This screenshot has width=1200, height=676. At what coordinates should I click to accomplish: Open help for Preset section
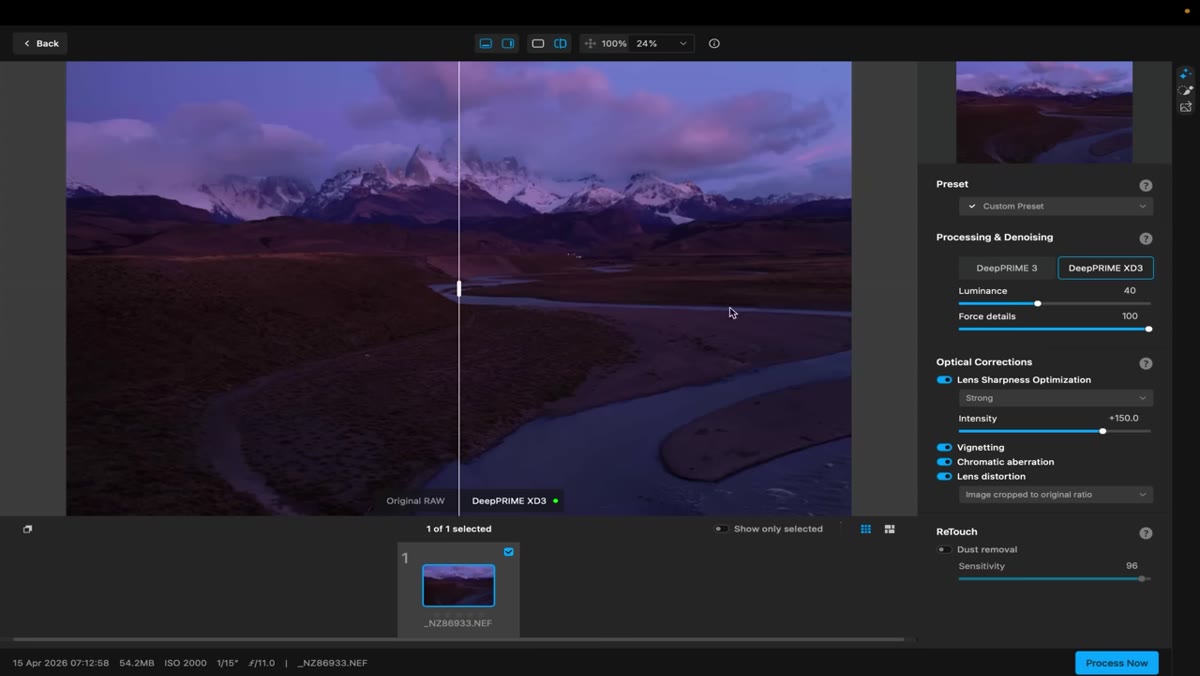coord(1146,185)
